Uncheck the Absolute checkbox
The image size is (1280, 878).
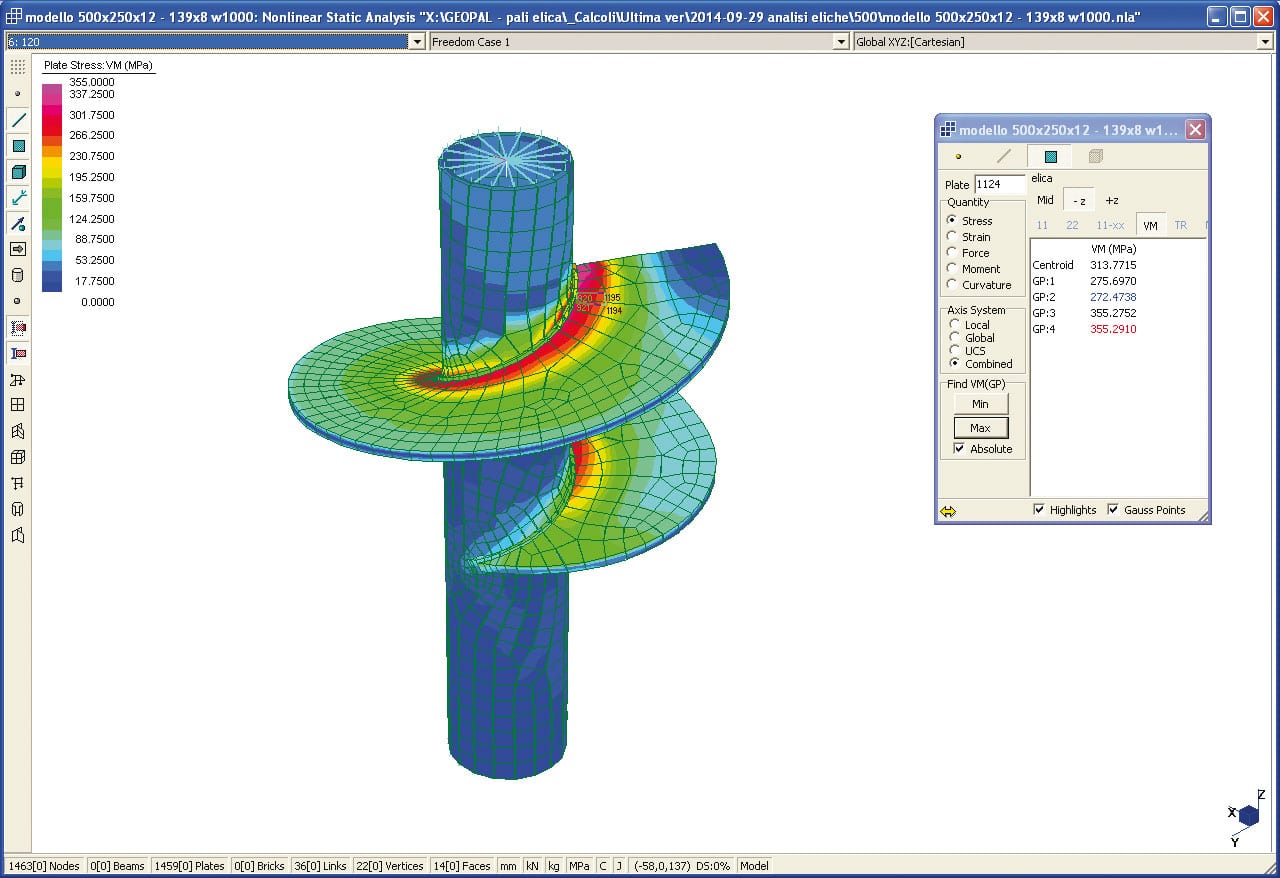pyautogui.click(x=960, y=449)
